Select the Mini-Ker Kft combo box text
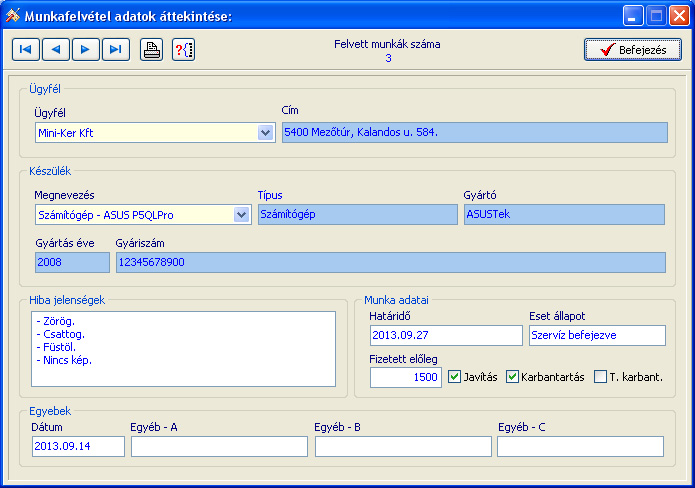This screenshot has height=488, width=695. [x=66, y=133]
